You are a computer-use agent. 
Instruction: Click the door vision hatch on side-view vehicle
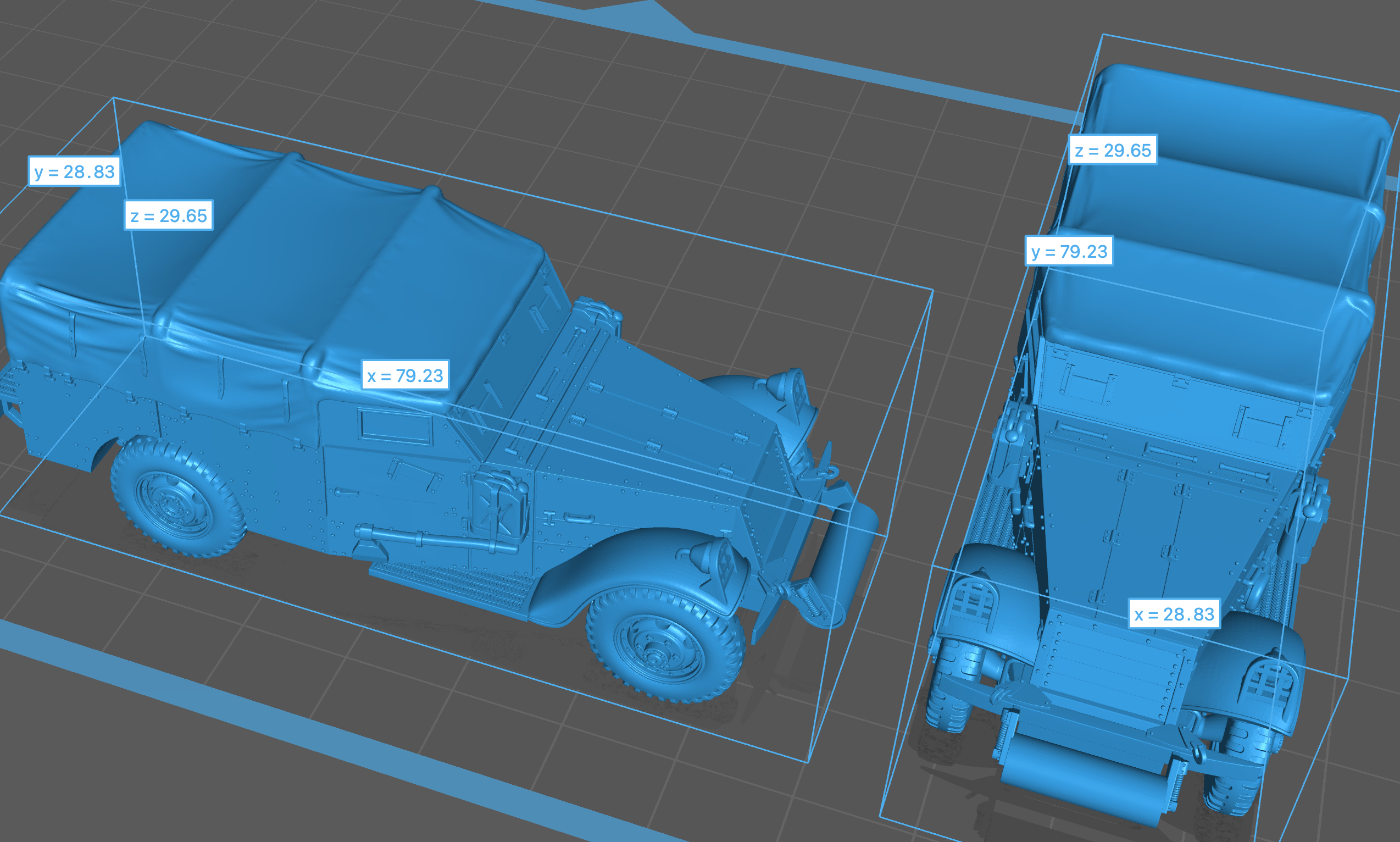pyautogui.click(x=396, y=426)
